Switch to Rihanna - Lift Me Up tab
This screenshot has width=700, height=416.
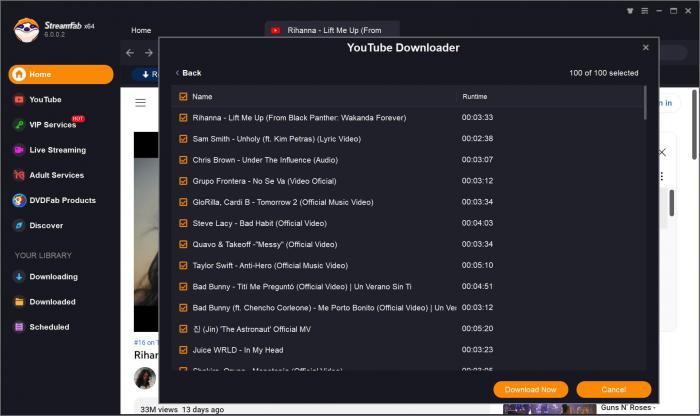(x=332, y=30)
